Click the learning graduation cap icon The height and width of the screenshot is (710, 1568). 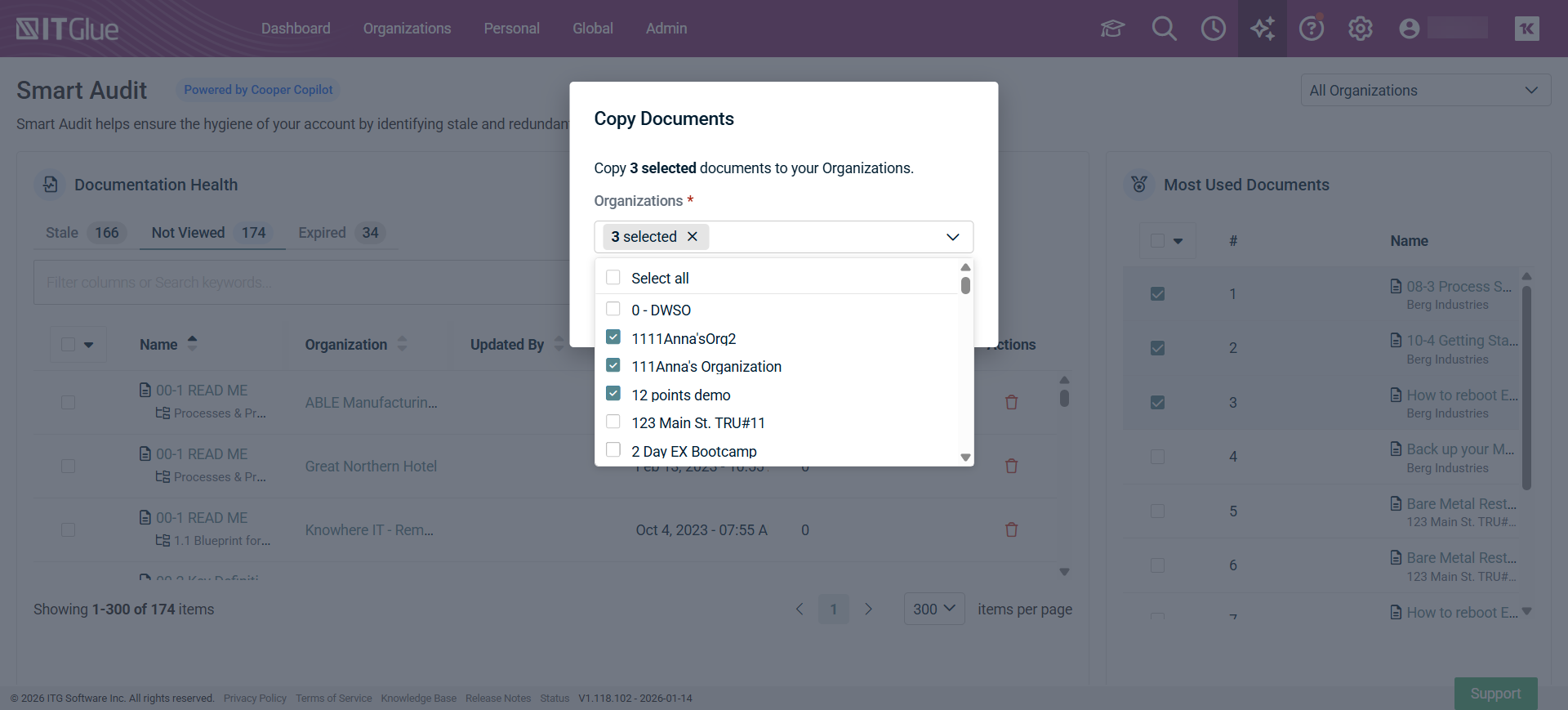1112,29
